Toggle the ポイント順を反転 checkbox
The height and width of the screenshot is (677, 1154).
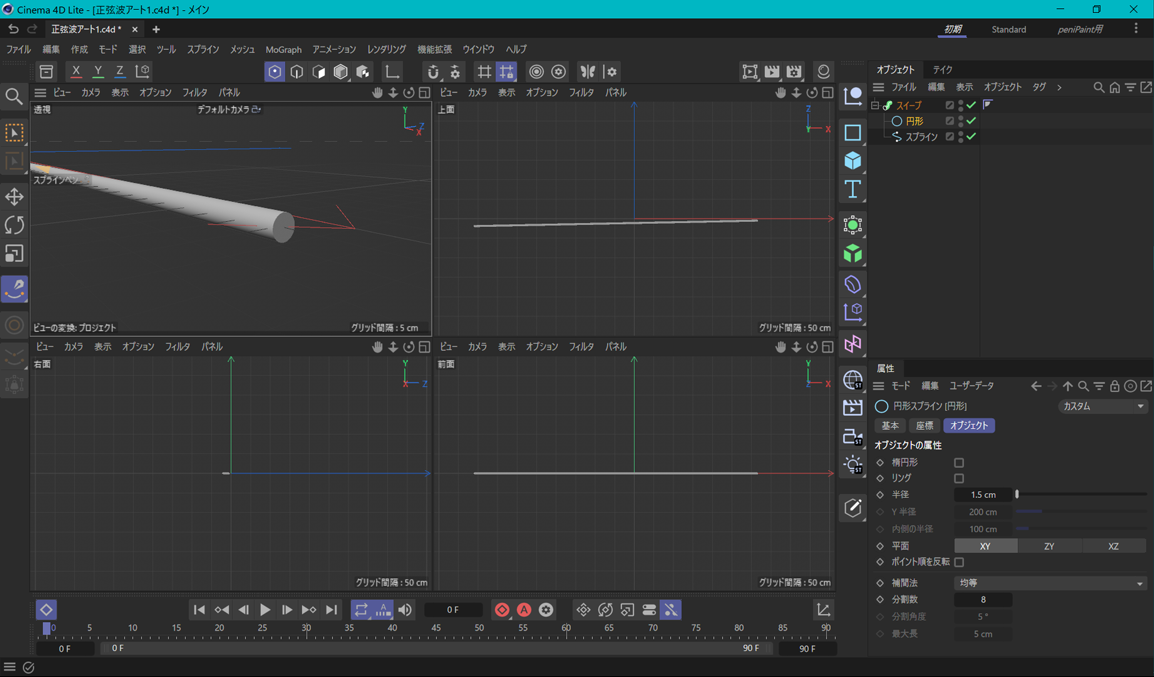959,562
